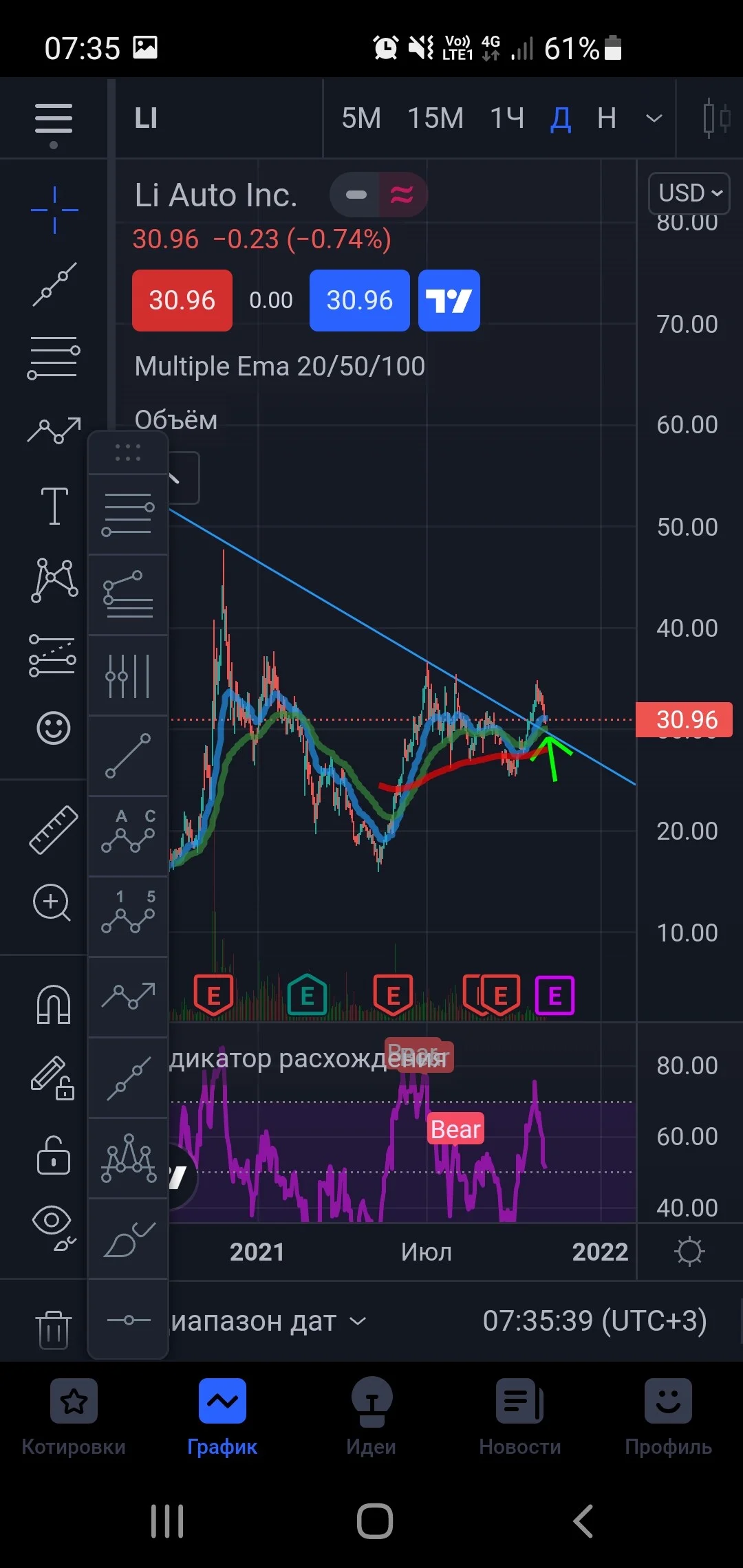Viewport: 743px width, 1568px height.
Task: Open the emoji icons tool
Action: tap(54, 728)
